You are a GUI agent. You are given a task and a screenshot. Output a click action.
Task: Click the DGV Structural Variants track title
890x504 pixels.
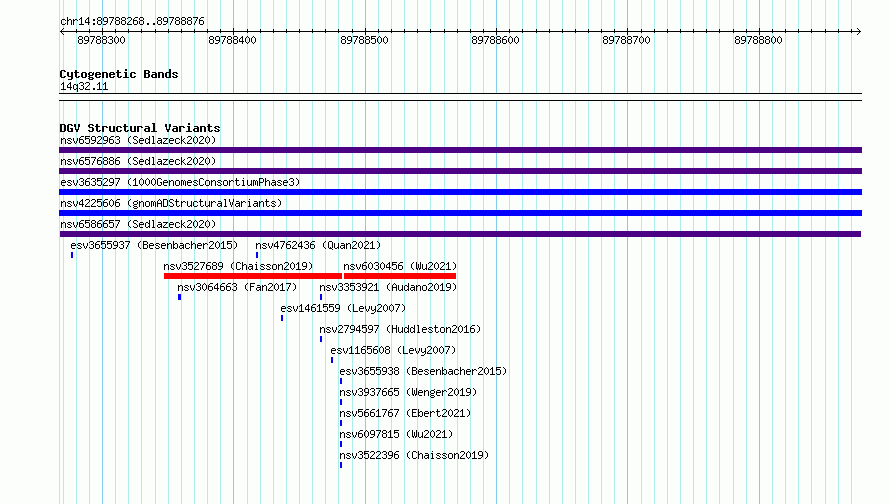(x=140, y=128)
